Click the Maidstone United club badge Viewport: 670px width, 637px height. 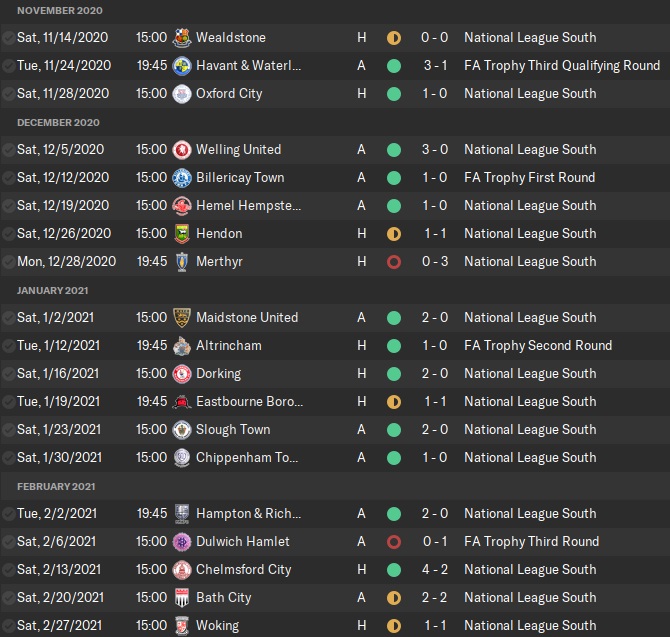click(x=182, y=318)
